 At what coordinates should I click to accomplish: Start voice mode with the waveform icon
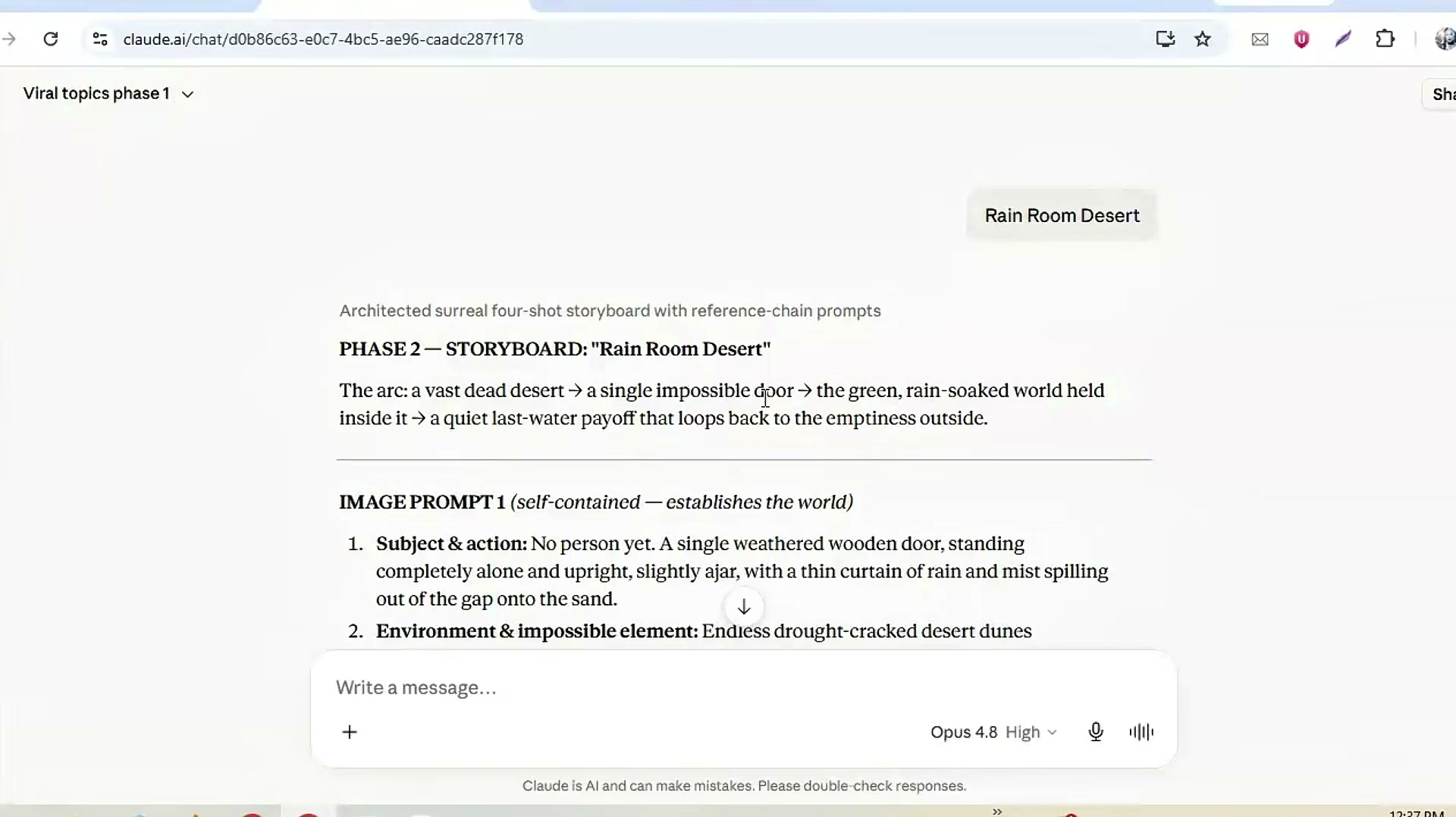click(x=1141, y=732)
